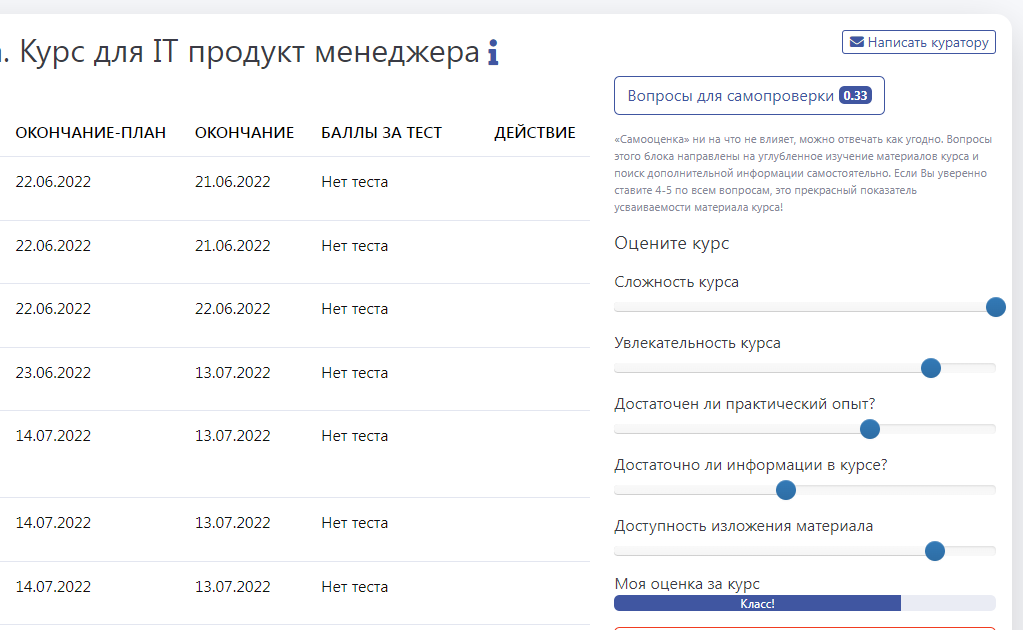Click the planned end date 23.06.2022

coord(53,373)
